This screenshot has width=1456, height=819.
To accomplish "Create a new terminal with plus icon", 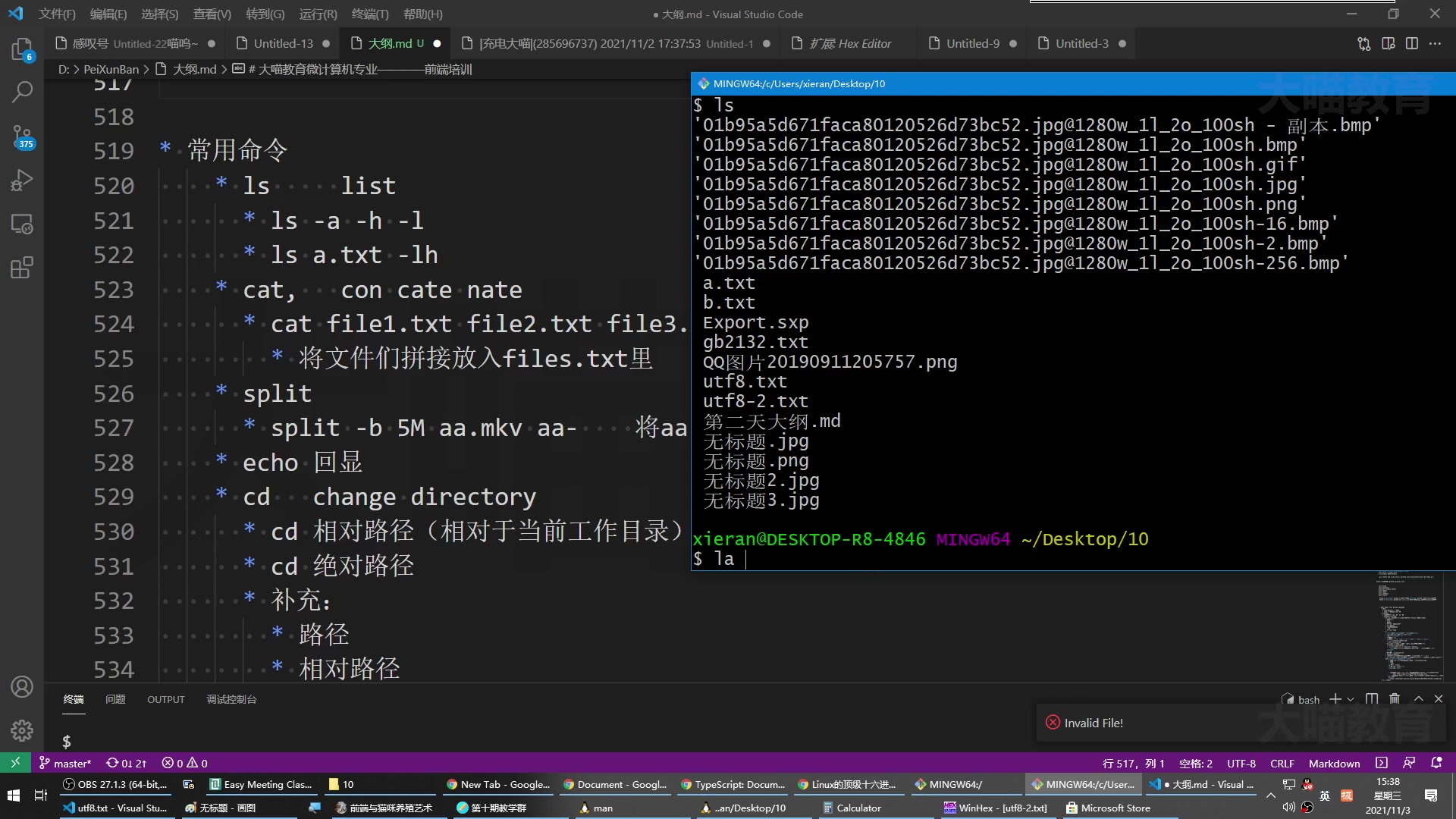I will coord(1335,698).
